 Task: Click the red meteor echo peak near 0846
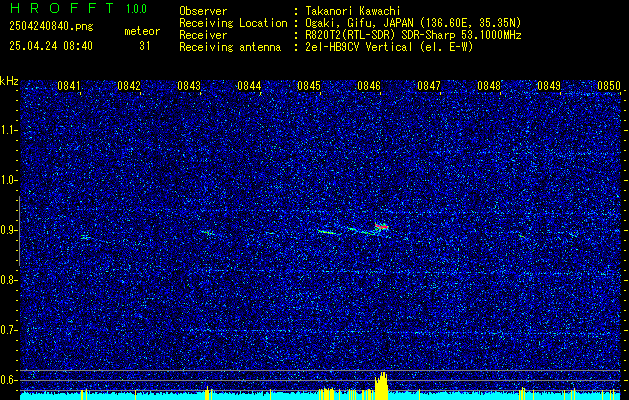pyautogui.click(x=381, y=227)
